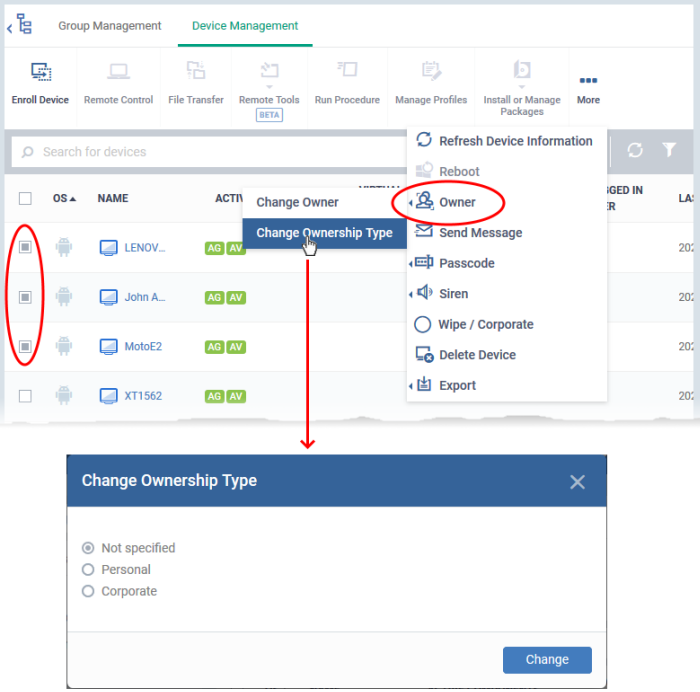Click the AG badge in MotoE2 row

tap(214, 347)
